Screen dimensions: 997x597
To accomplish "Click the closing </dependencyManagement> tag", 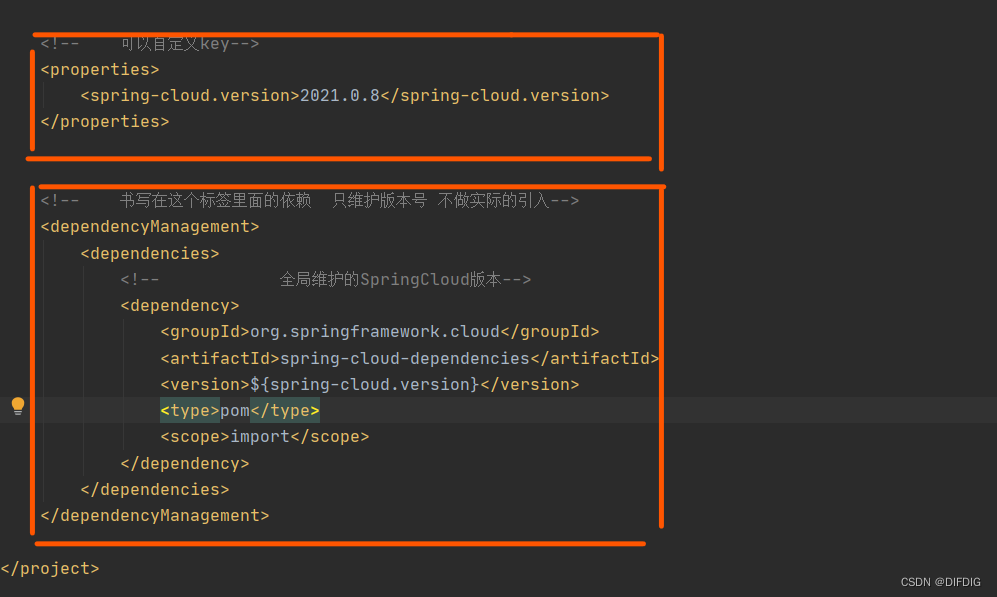I will pos(155,516).
